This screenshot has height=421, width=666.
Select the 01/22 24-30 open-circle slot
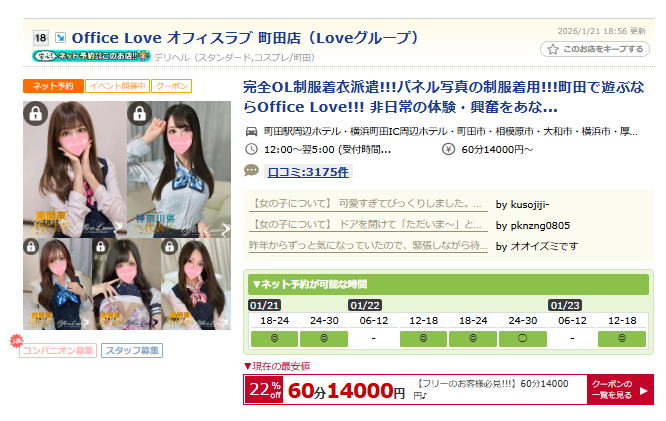click(x=522, y=339)
